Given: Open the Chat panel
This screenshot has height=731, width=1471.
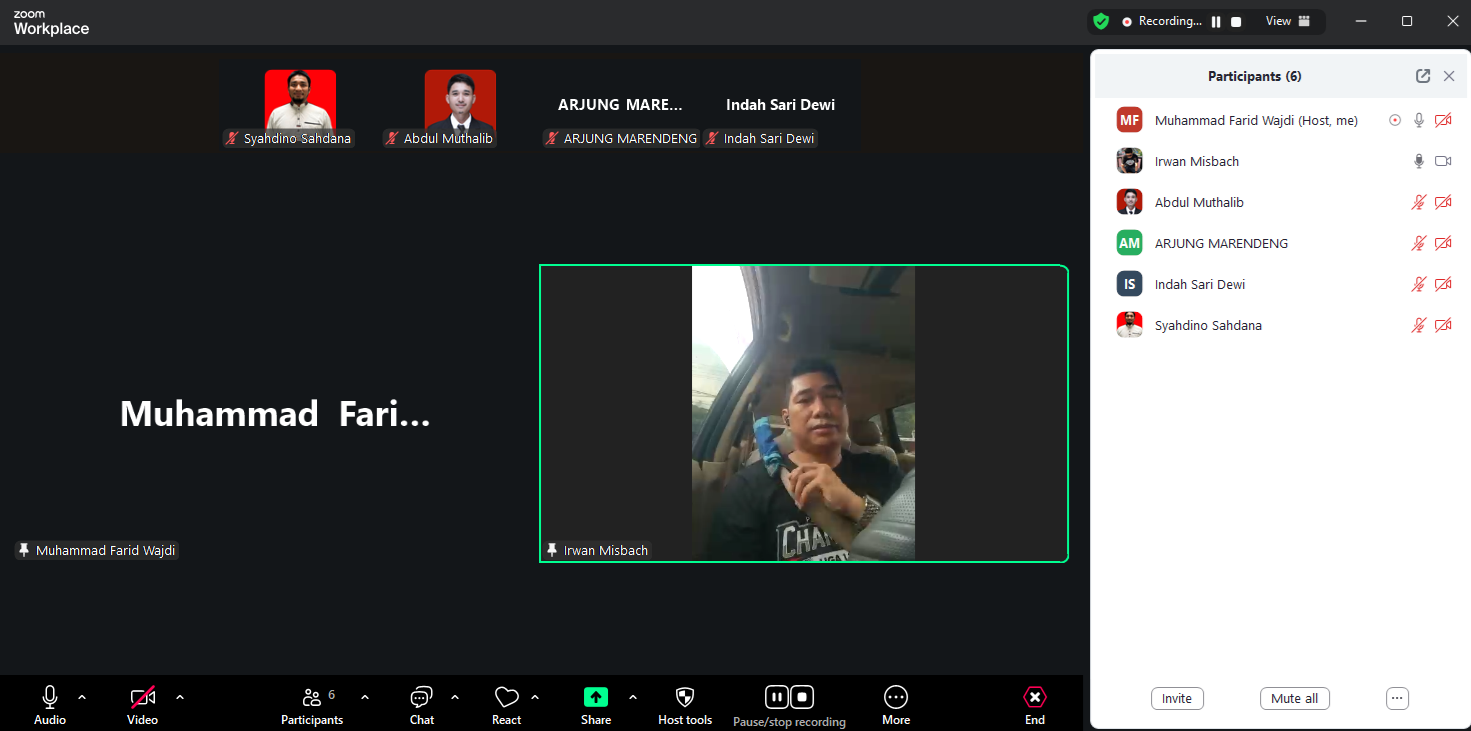Looking at the screenshot, I should (422, 704).
